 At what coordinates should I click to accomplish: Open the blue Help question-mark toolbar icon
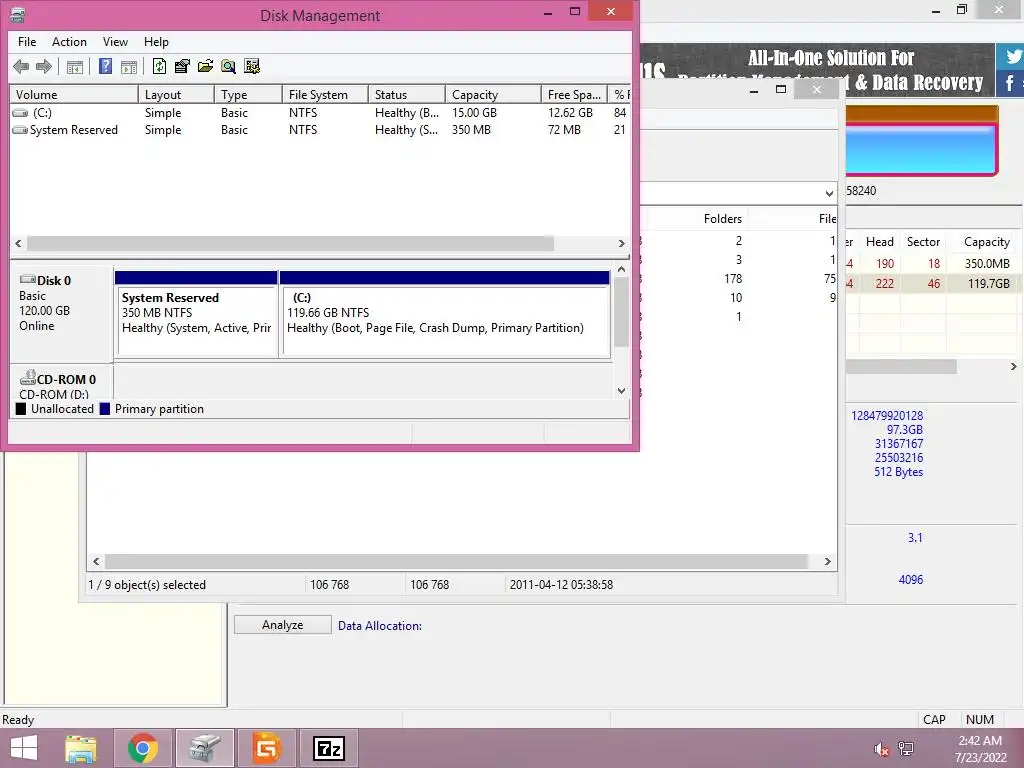click(105, 66)
